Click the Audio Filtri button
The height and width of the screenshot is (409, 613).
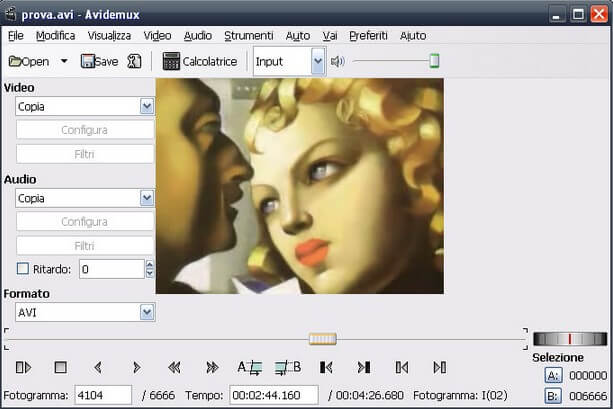(85, 246)
